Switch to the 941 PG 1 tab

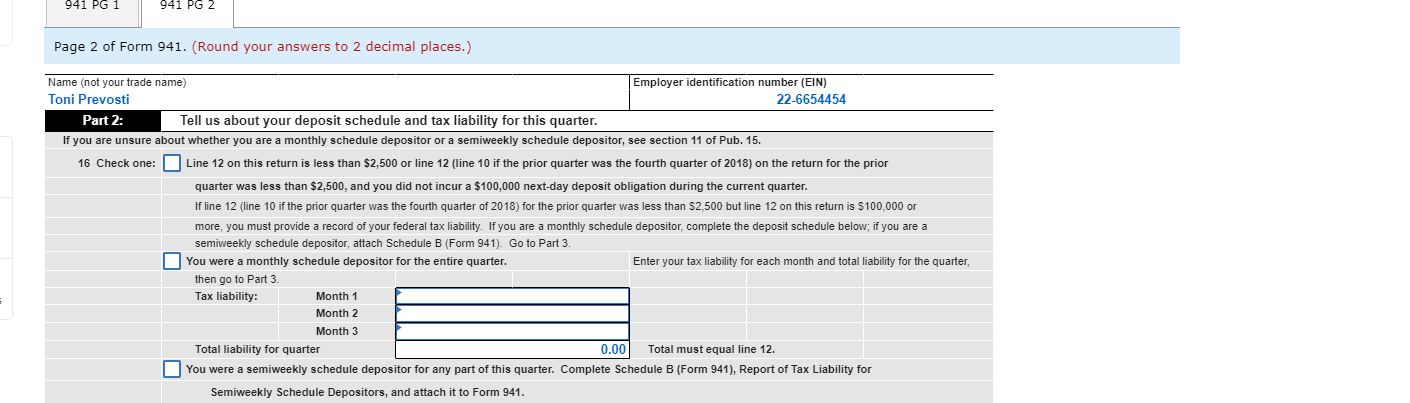click(x=91, y=9)
